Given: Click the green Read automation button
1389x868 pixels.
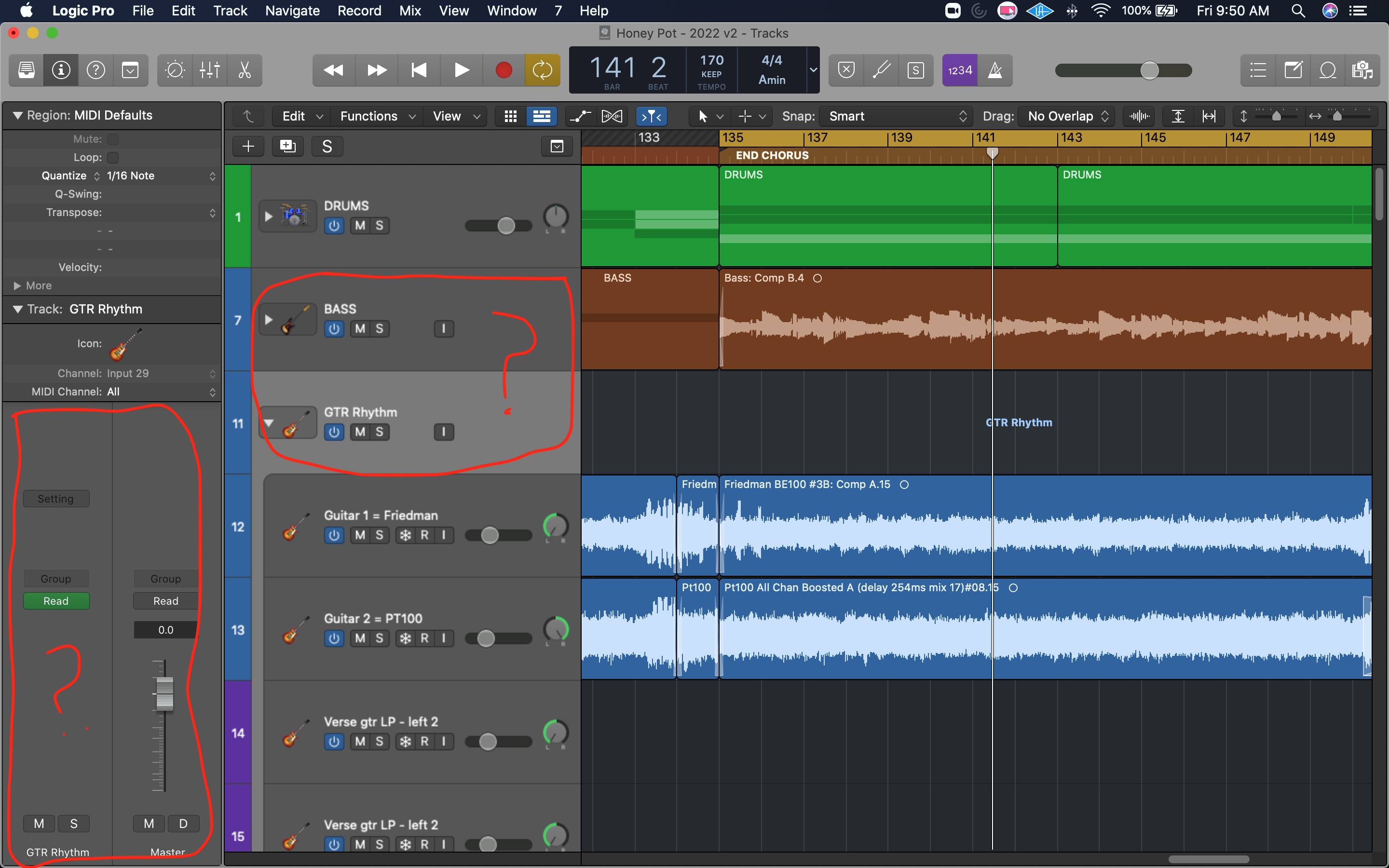Looking at the screenshot, I should pos(55,601).
